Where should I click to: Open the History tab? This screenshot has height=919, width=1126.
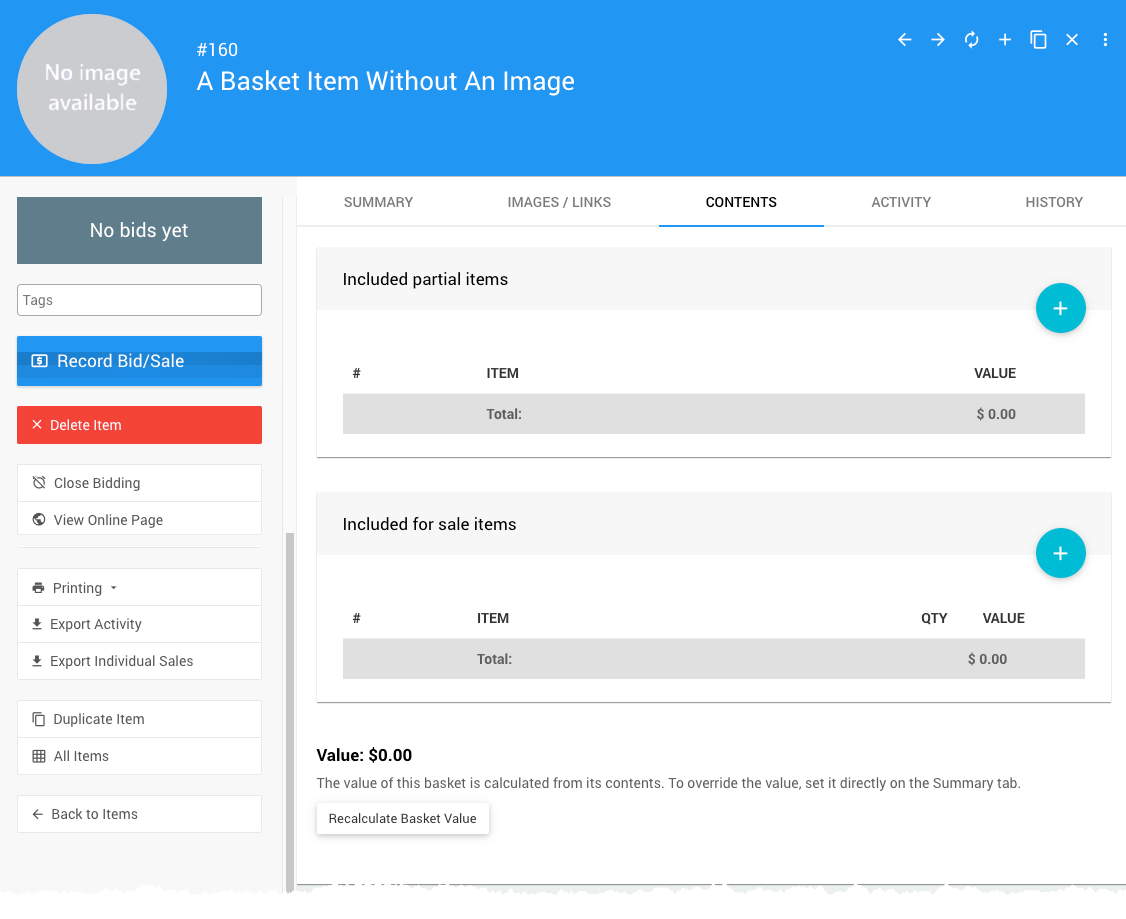[1054, 202]
